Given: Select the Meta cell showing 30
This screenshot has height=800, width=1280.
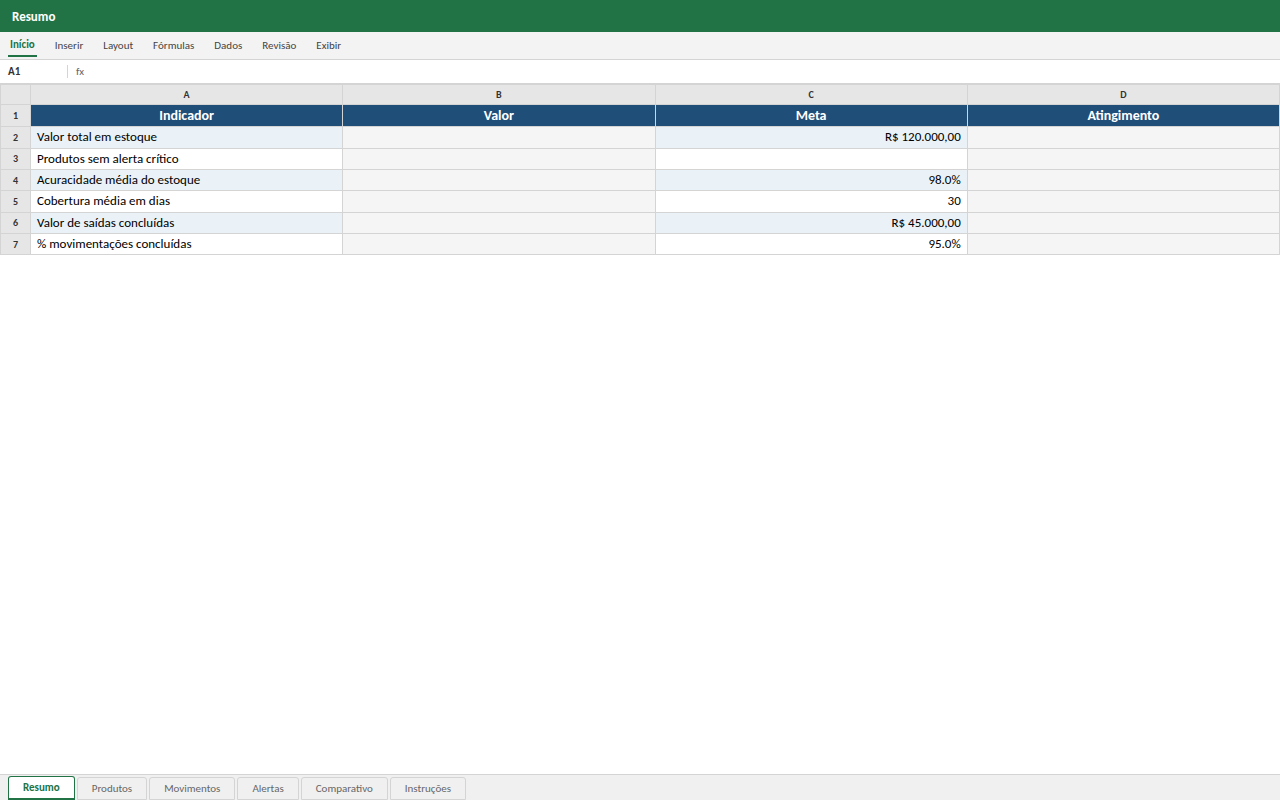Looking at the screenshot, I should coord(811,201).
